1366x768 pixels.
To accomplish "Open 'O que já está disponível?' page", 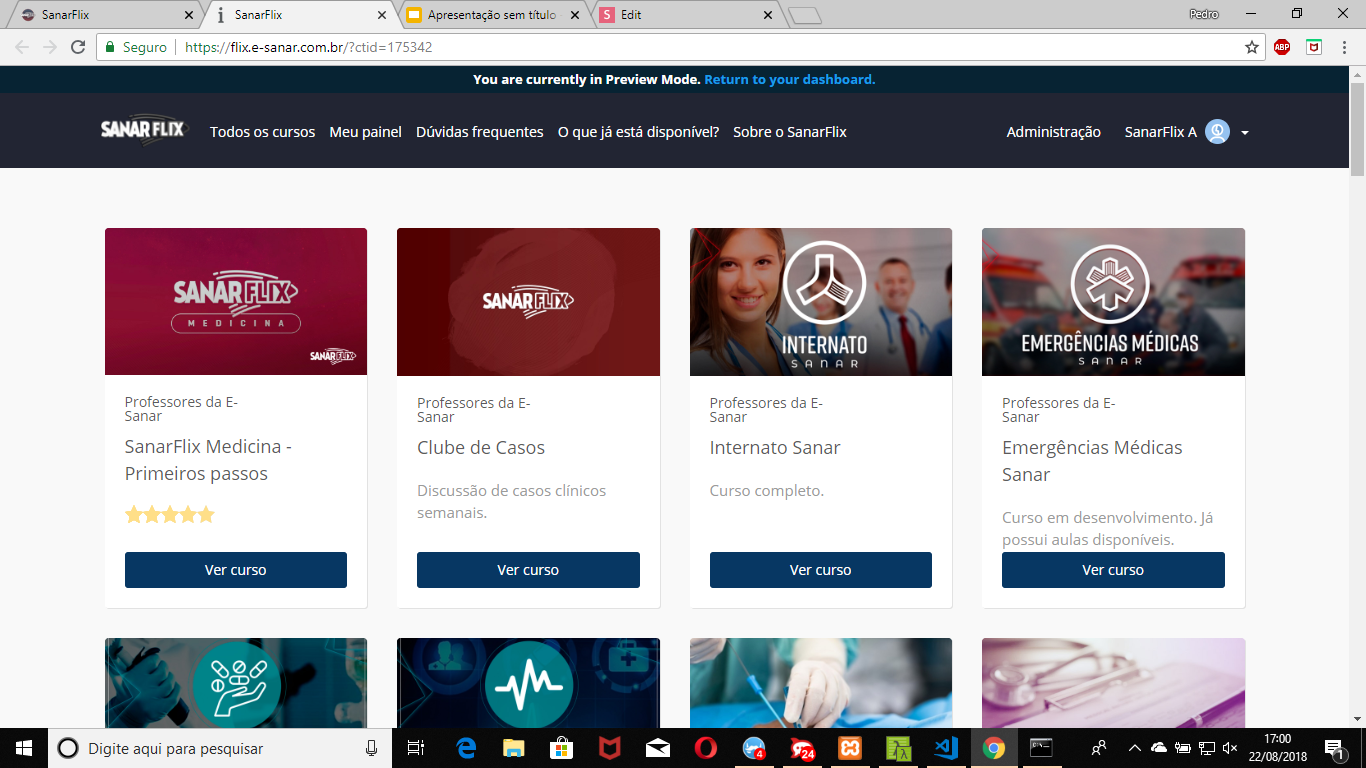I will coord(638,132).
